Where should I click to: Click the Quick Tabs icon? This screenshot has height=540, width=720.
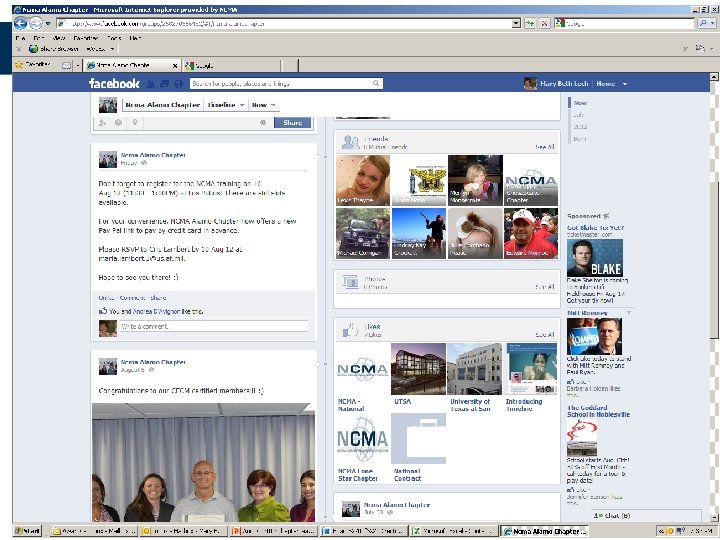pyautogui.click(x=67, y=65)
